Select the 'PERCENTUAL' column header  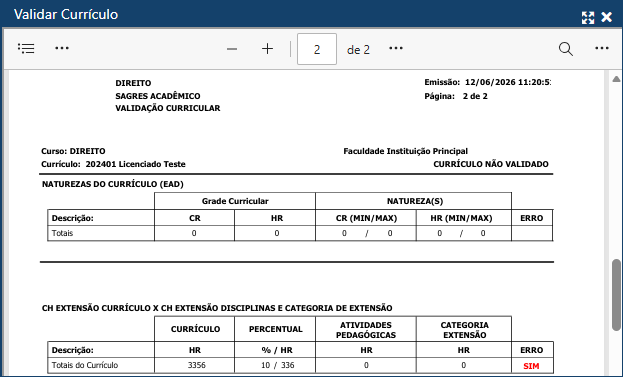click(275, 329)
